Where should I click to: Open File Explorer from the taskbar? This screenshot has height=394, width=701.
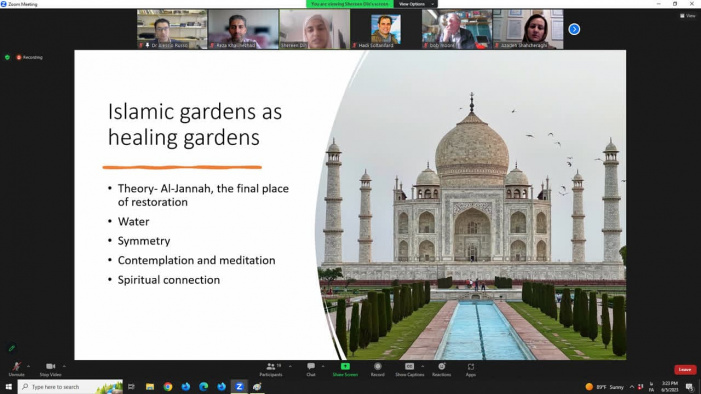[x=150, y=386]
